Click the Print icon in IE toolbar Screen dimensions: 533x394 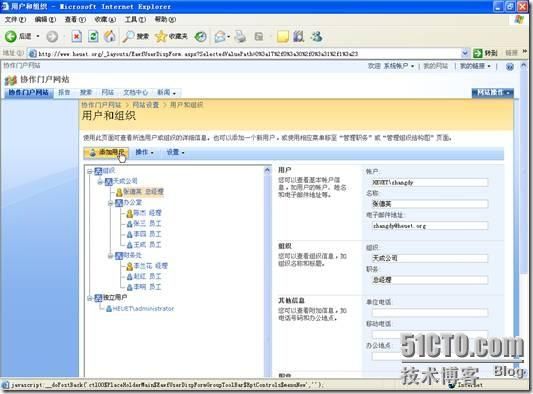coord(241,37)
